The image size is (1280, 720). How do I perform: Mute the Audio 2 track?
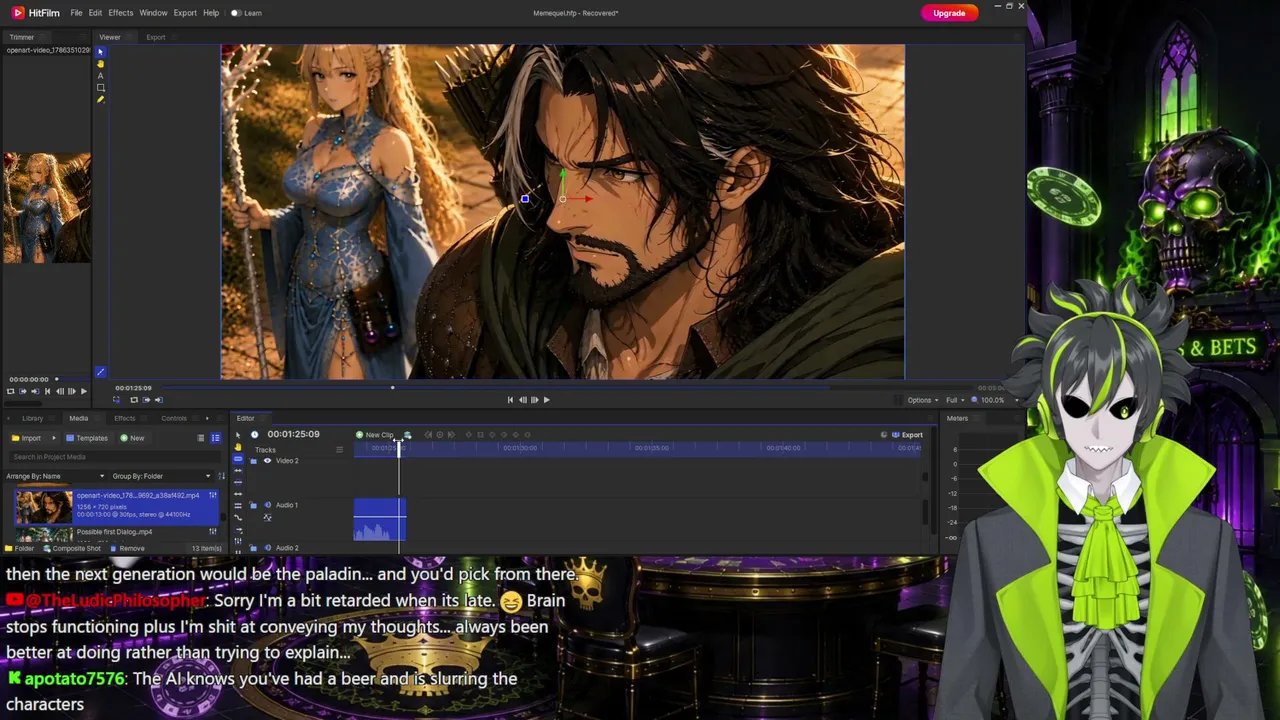point(267,548)
